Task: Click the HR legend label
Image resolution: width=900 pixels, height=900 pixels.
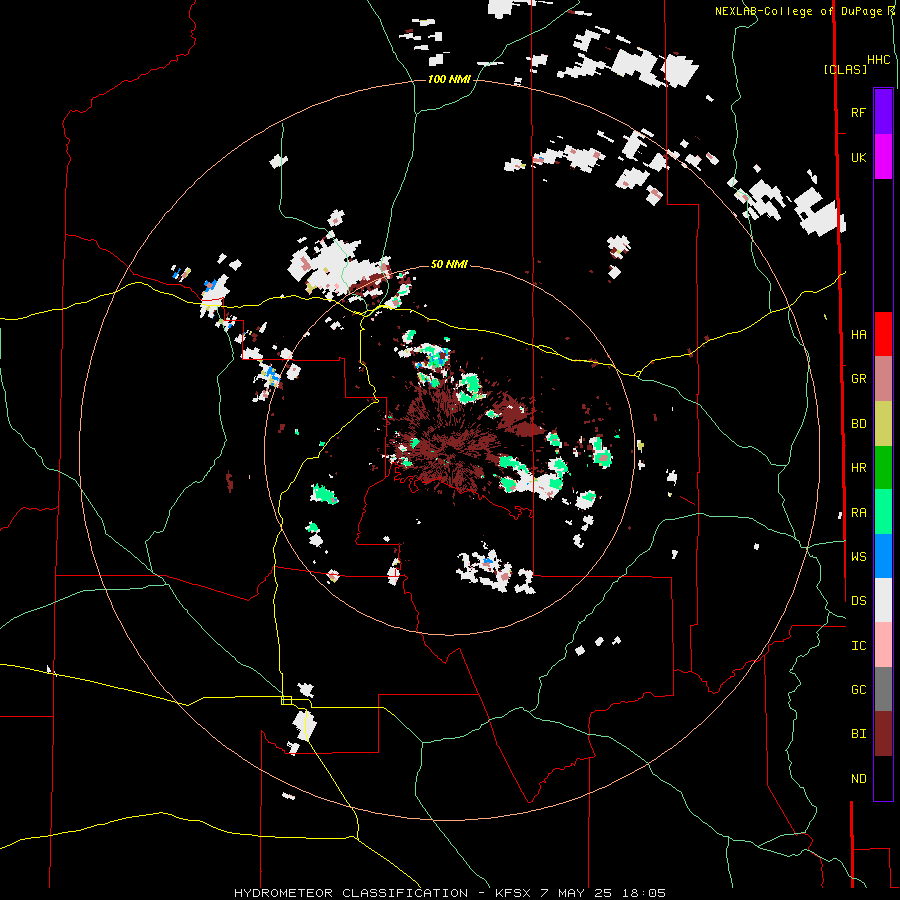Action: pyautogui.click(x=858, y=468)
